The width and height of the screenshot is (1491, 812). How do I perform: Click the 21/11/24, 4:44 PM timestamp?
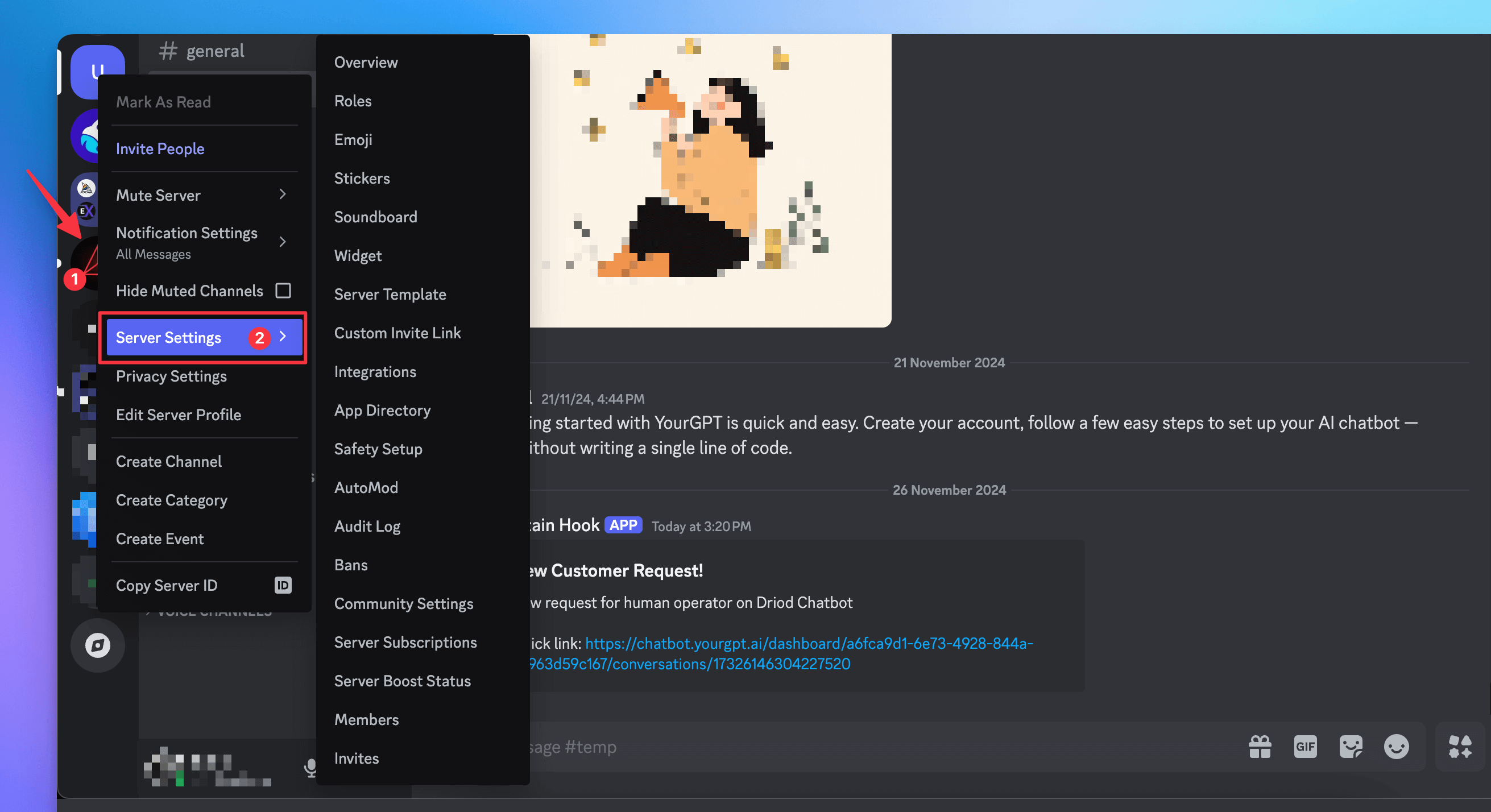[x=593, y=399]
